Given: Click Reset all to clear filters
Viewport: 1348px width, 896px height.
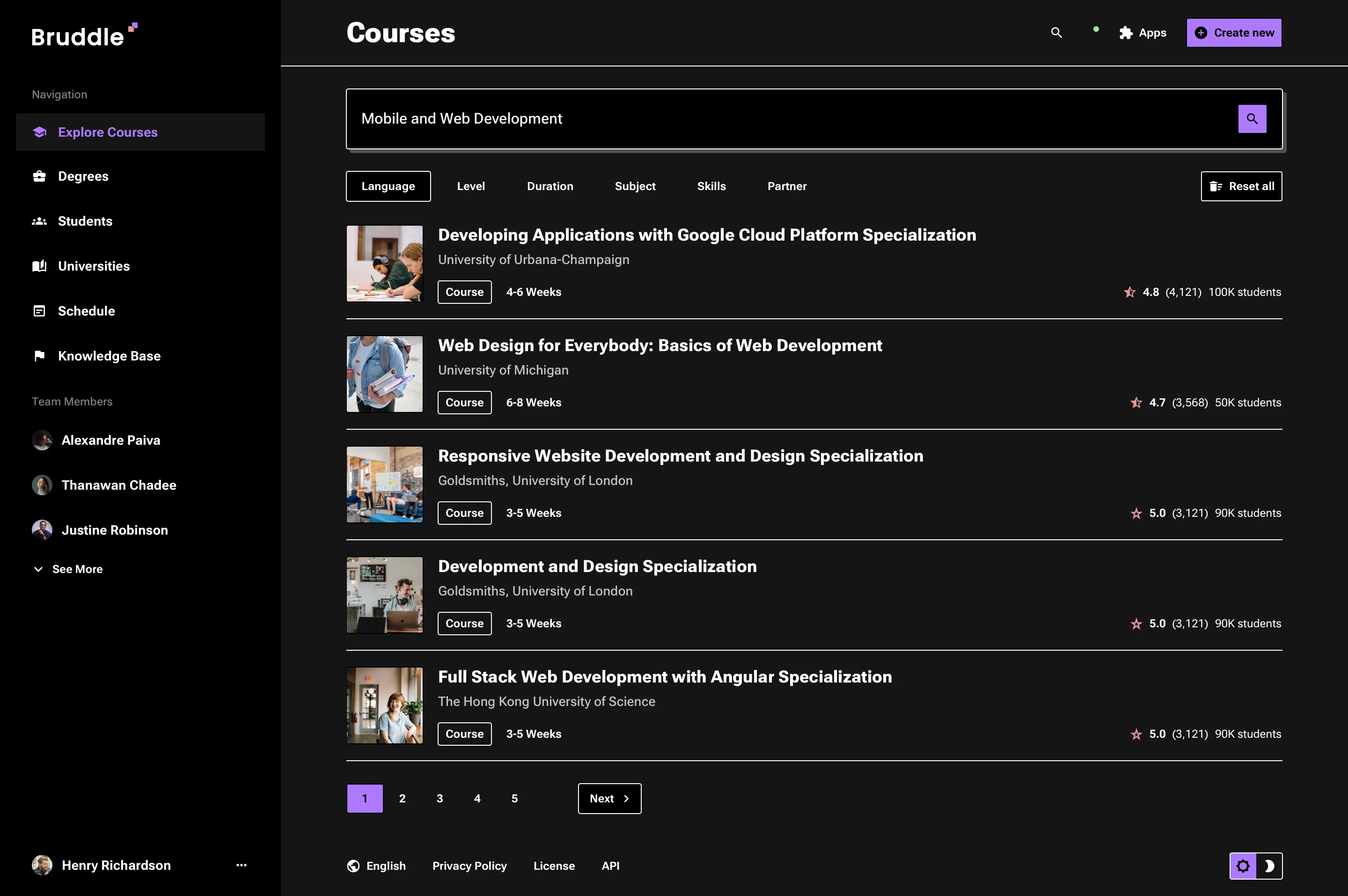Looking at the screenshot, I should tap(1241, 186).
